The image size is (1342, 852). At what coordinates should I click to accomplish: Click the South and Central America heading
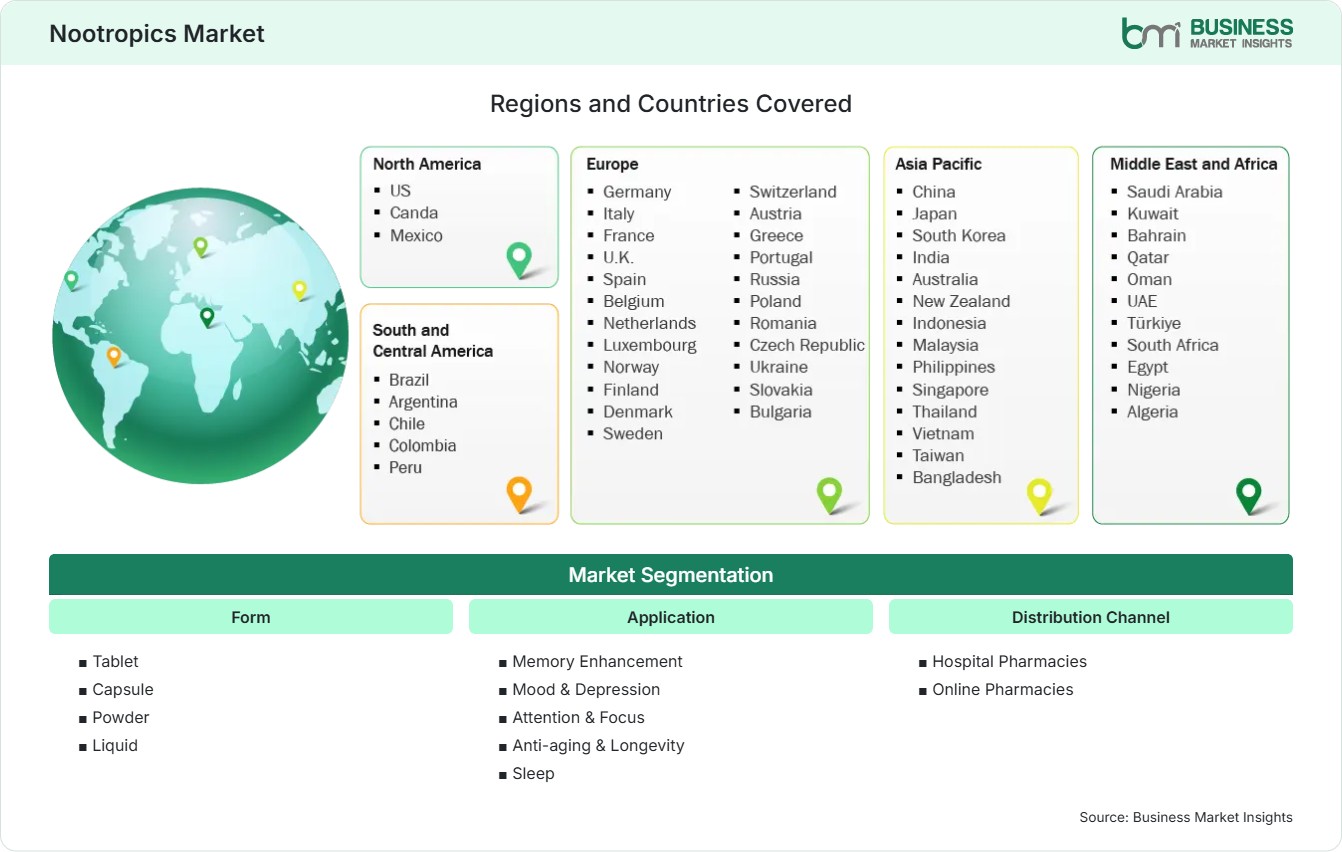pyautogui.click(x=433, y=340)
